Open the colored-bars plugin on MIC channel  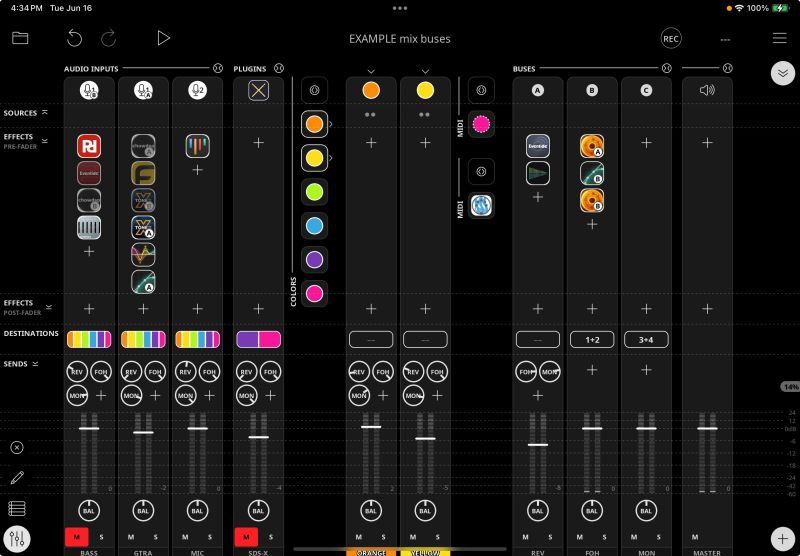[x=197, y=146]
